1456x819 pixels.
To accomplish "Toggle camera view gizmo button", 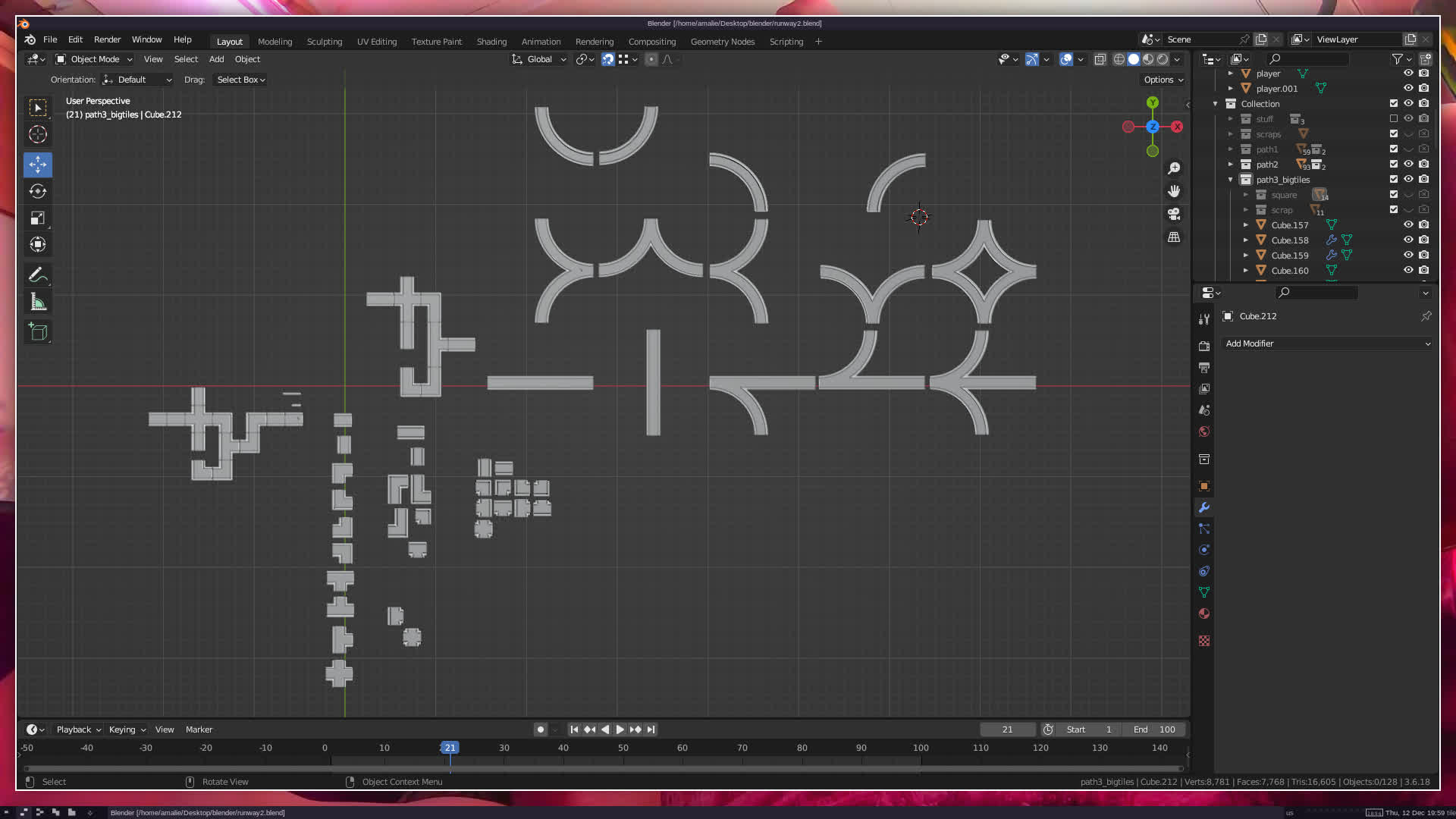I will click(1174, 214).
